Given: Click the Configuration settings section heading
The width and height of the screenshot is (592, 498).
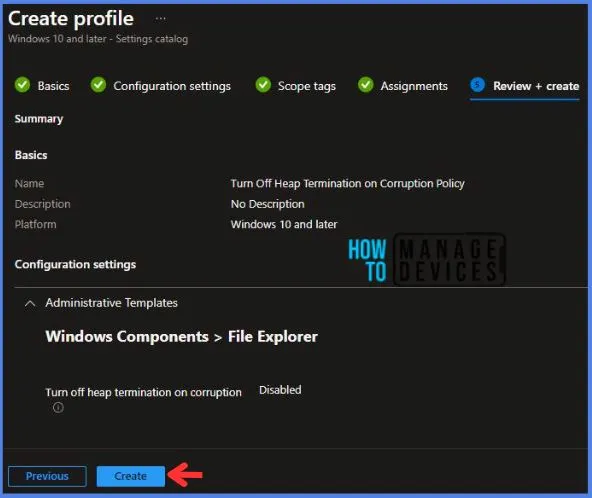Looking at the screenshot, I should pyautogui.click(x=75, y=264).
